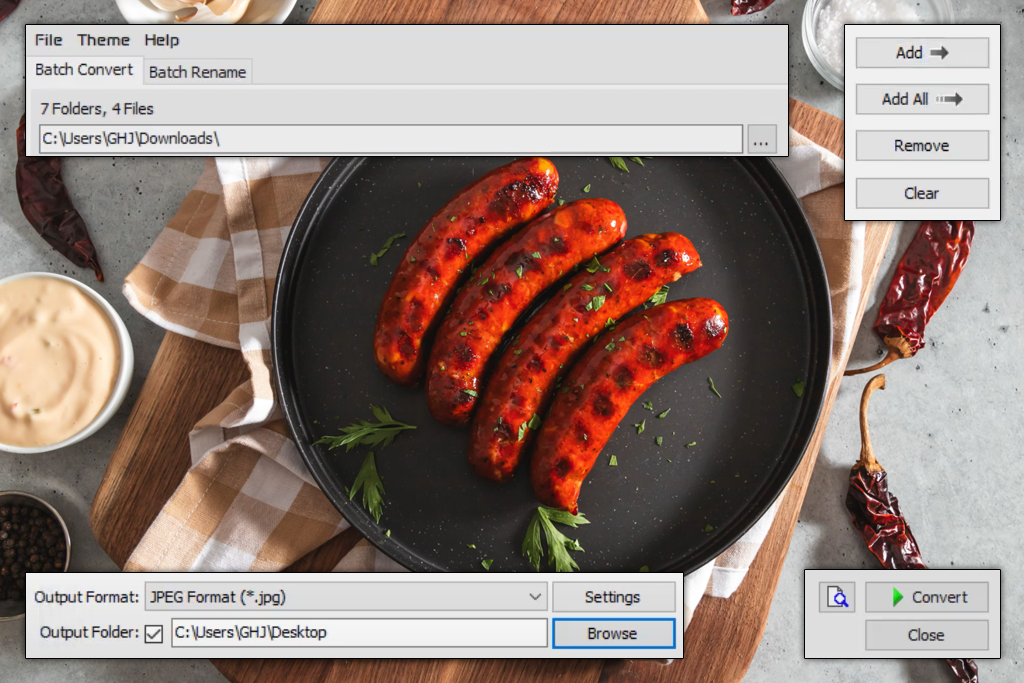
Task: Switch to the Batch Convert tab
Action: [x=84, y=70]
